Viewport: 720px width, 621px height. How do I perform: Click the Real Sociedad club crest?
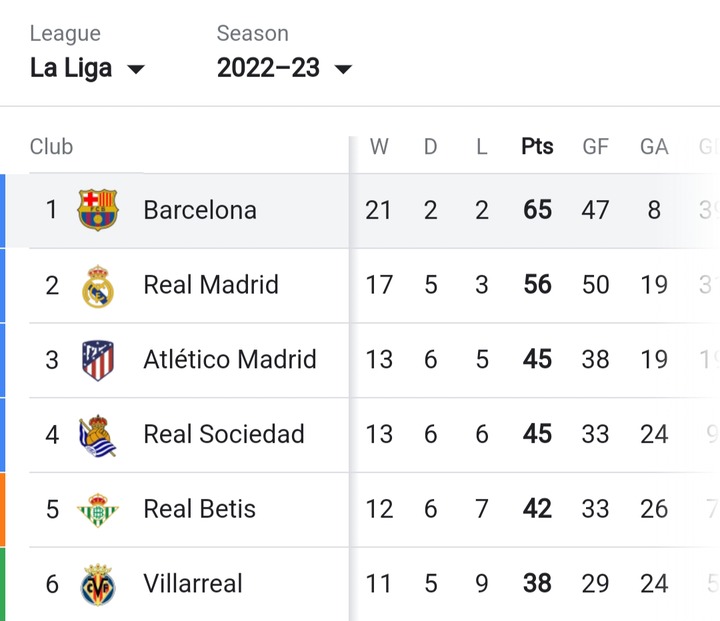tap(97, 435)
